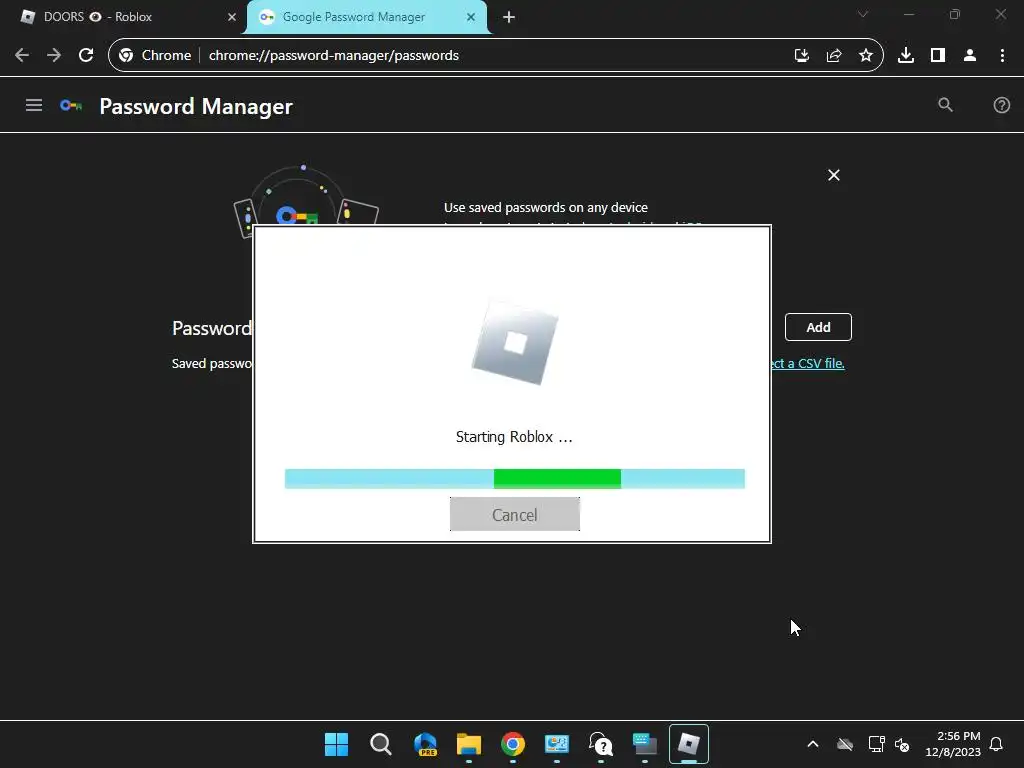Search passwords with magnifier icon

point(945,104)
